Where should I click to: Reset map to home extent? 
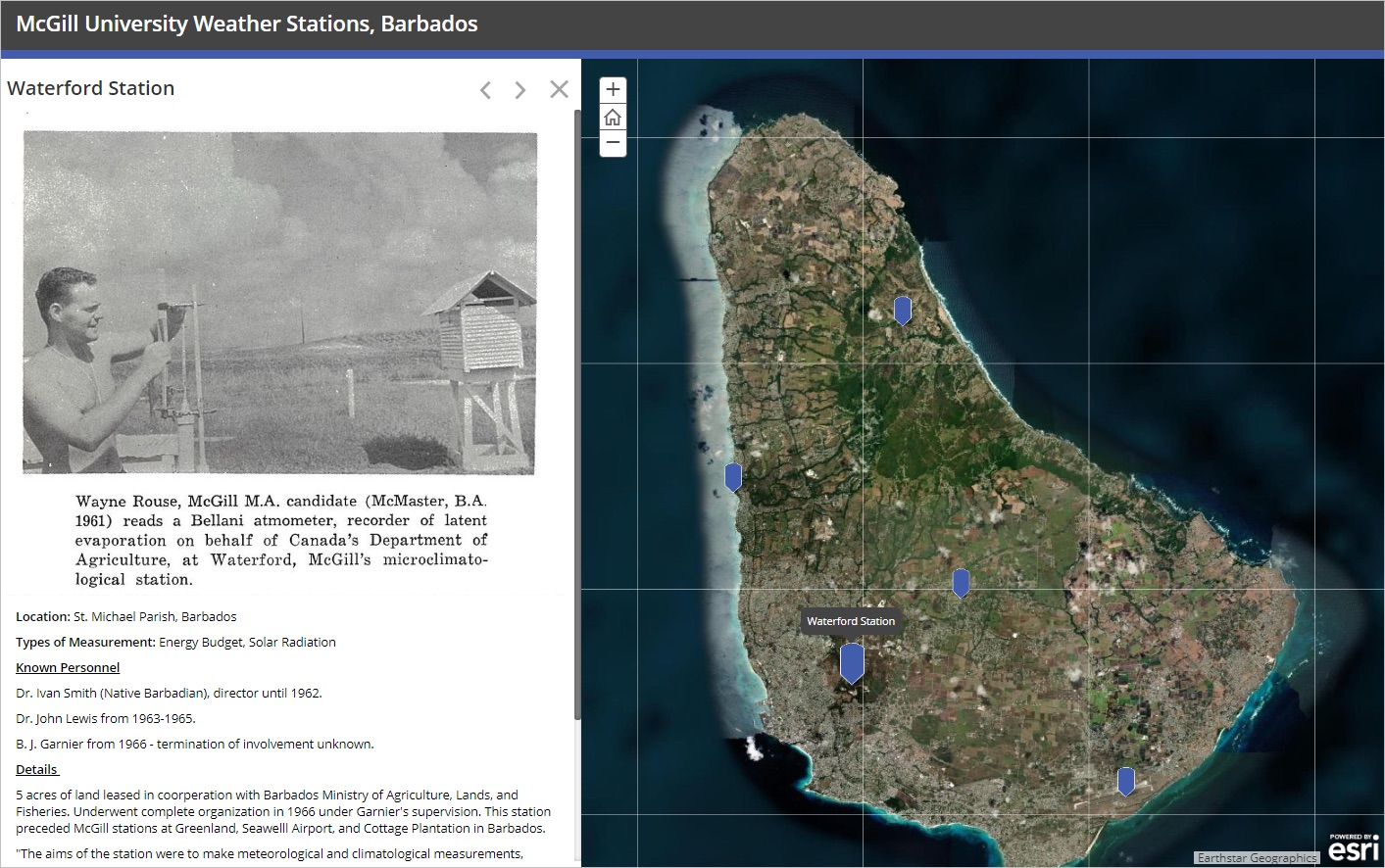click(613, 118)
